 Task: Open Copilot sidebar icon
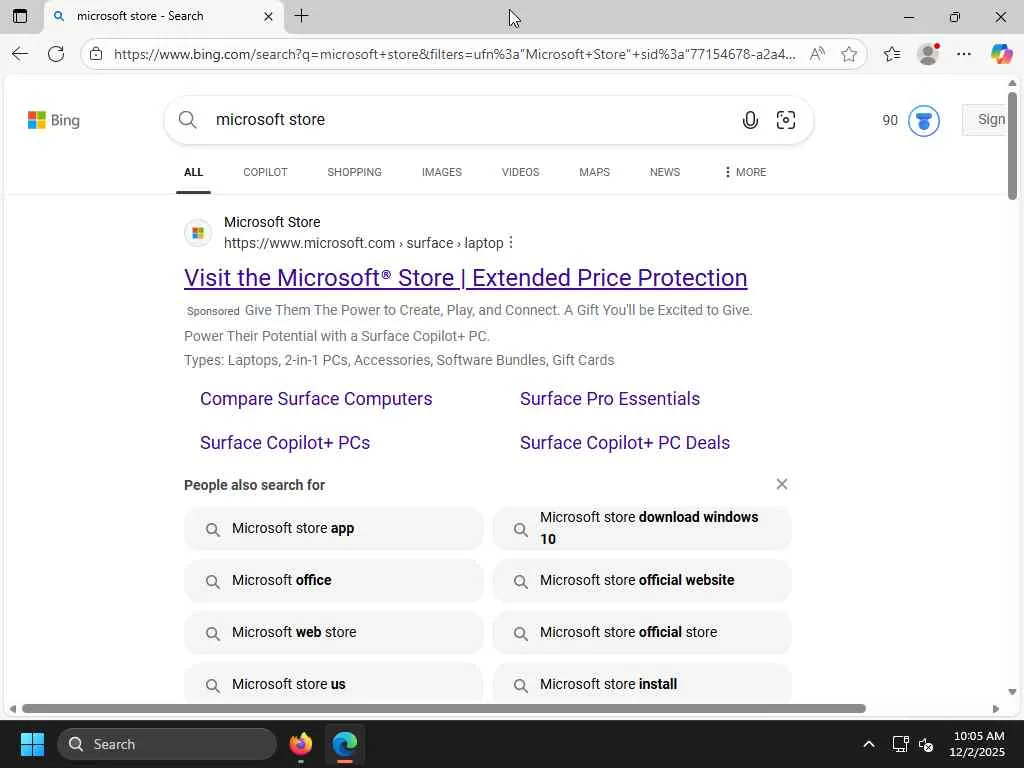point(1001,54)
